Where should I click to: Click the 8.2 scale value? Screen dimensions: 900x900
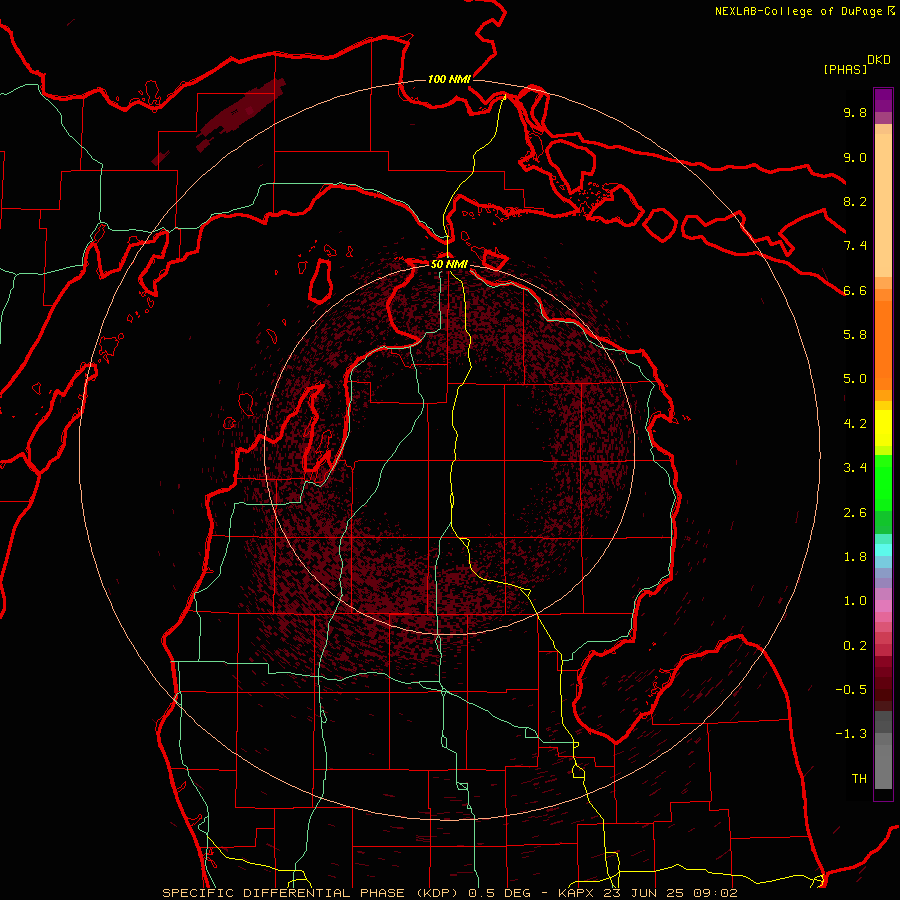pos(855,201)
